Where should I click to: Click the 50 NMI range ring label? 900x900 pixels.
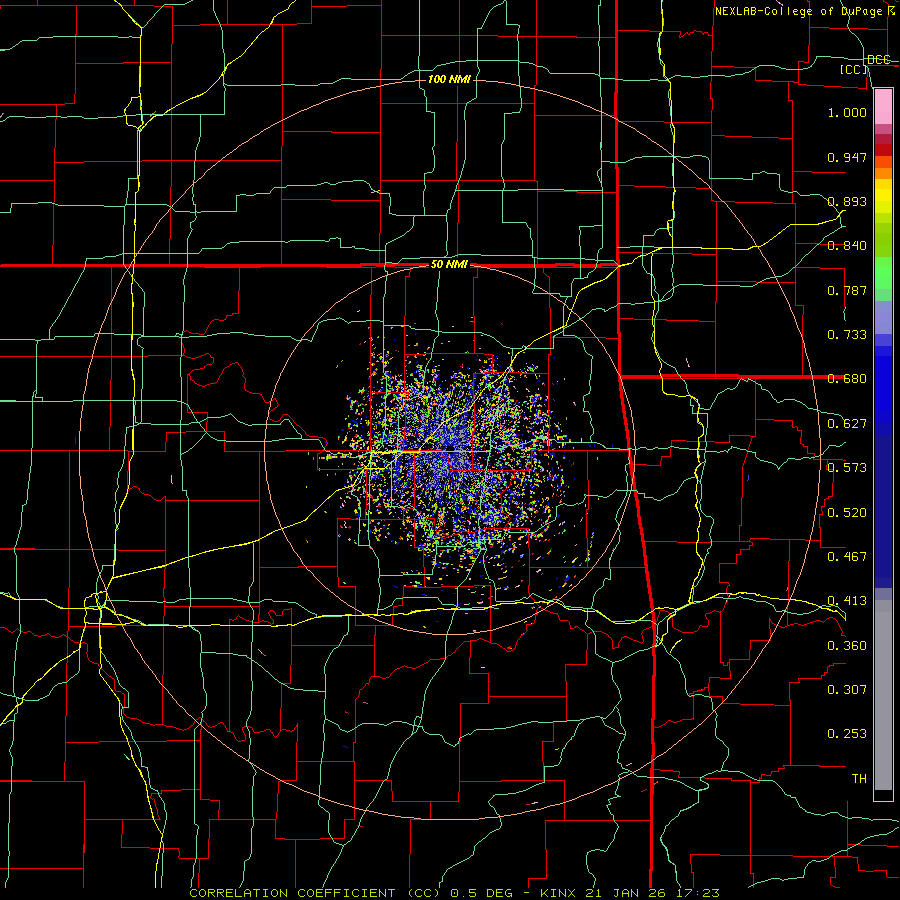click(449, 265)
